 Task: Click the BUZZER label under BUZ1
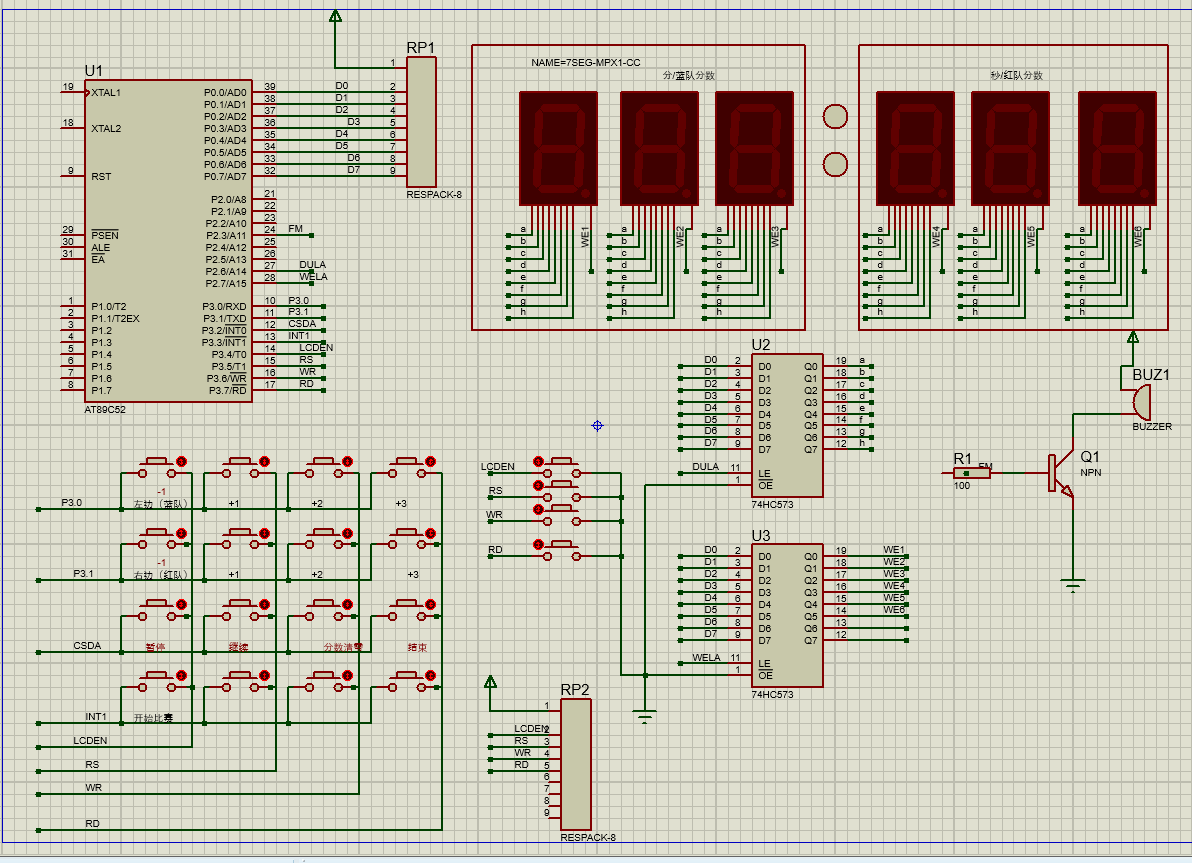click(x=1152, y=427)
